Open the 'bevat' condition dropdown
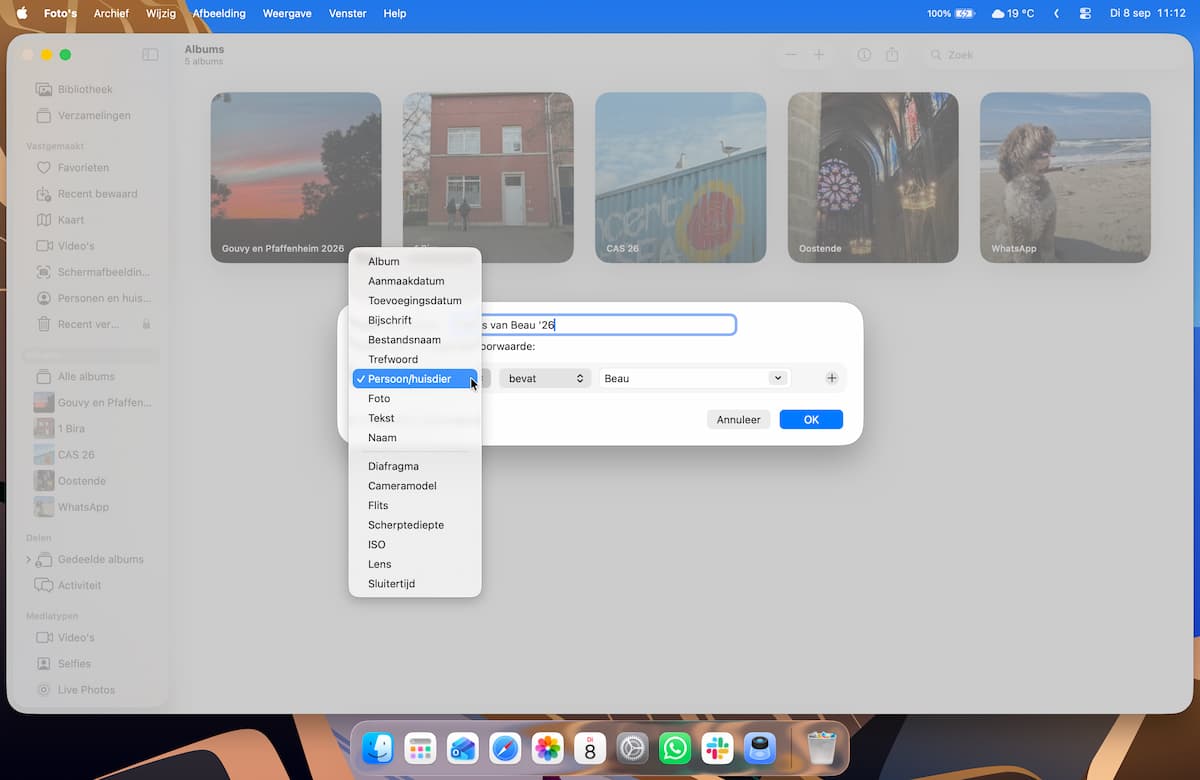The width and height of the screenshot is (1200, 780). coord(545,378)
